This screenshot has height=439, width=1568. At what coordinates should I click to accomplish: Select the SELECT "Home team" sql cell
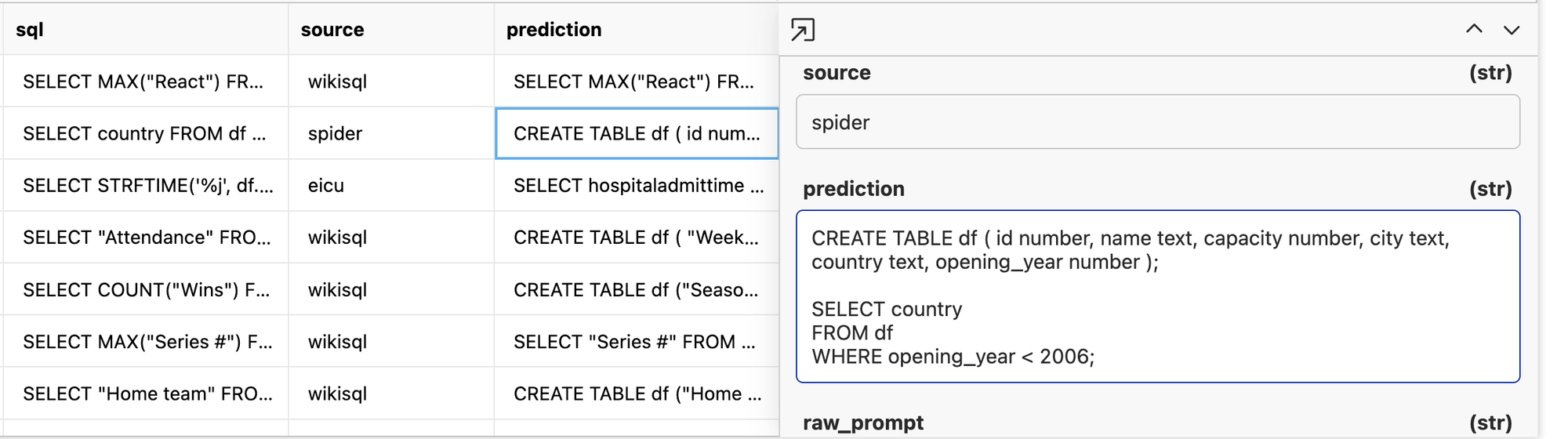(145, 393)
